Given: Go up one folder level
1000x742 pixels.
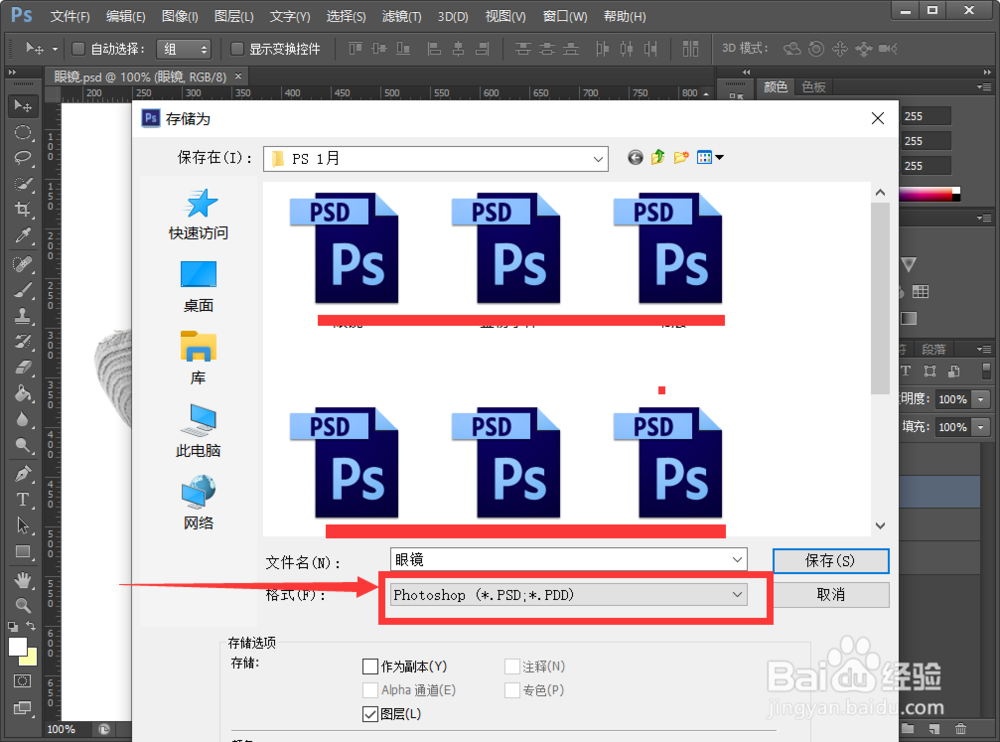Looking at the screenshot, I should (658, 158).
